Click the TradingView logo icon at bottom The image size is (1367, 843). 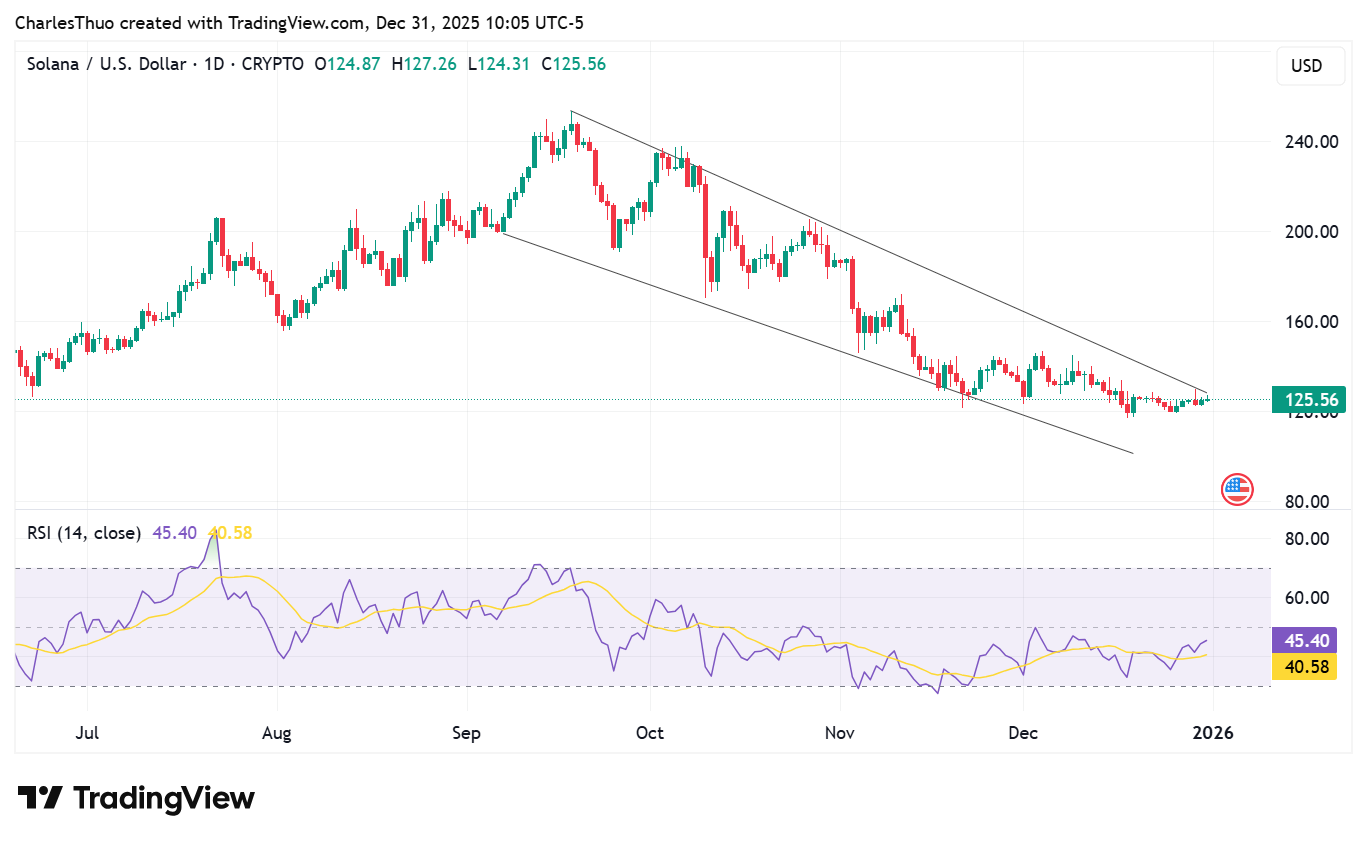[40, 798]
